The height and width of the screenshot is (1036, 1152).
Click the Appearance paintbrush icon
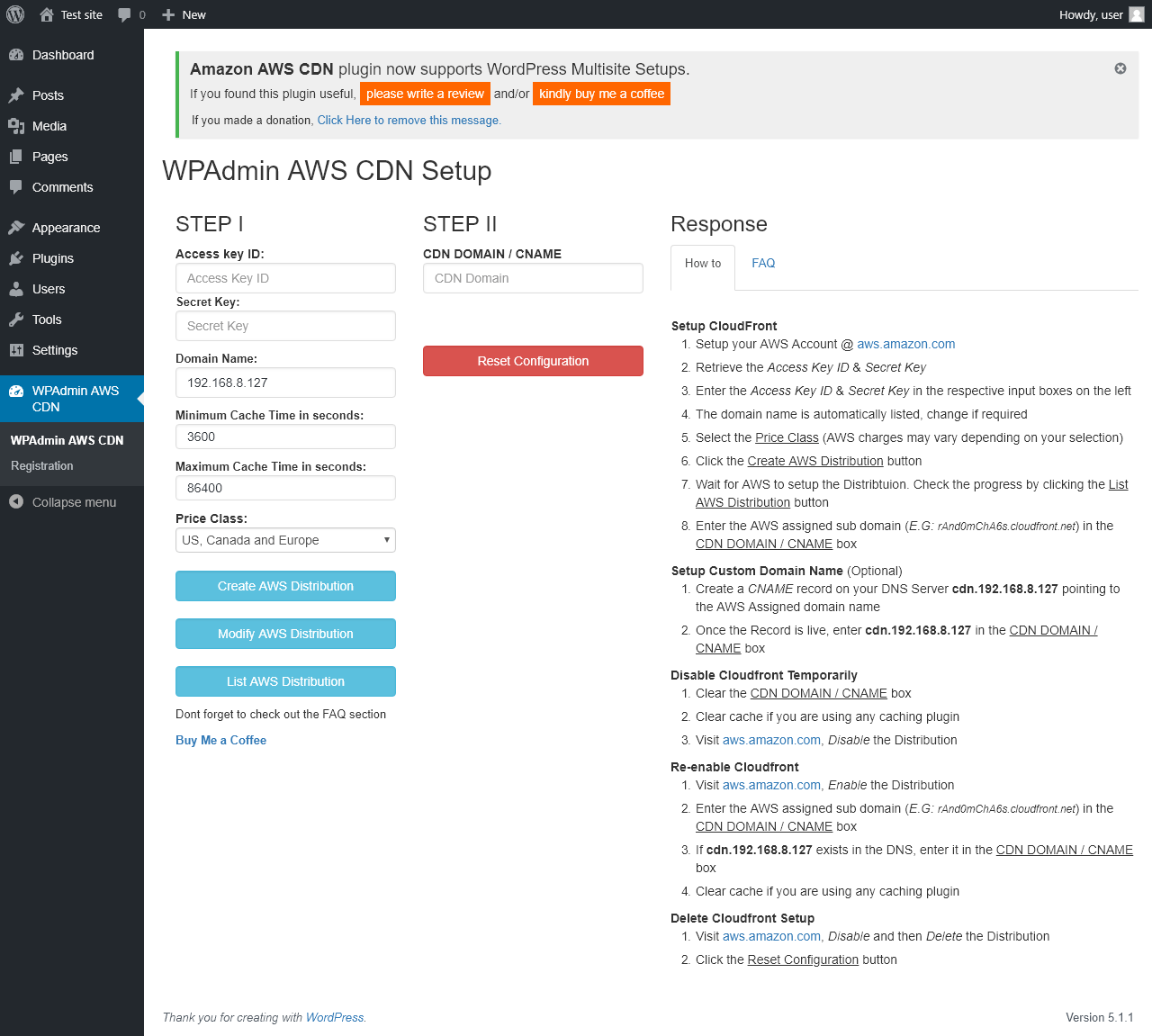16,228
